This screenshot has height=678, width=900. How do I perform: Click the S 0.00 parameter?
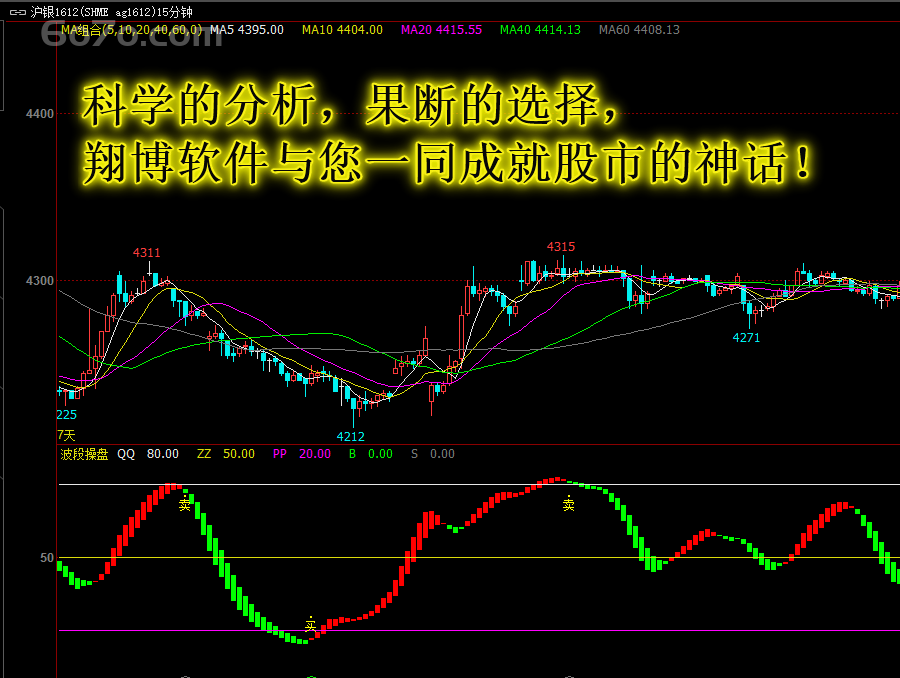(433, 454)
